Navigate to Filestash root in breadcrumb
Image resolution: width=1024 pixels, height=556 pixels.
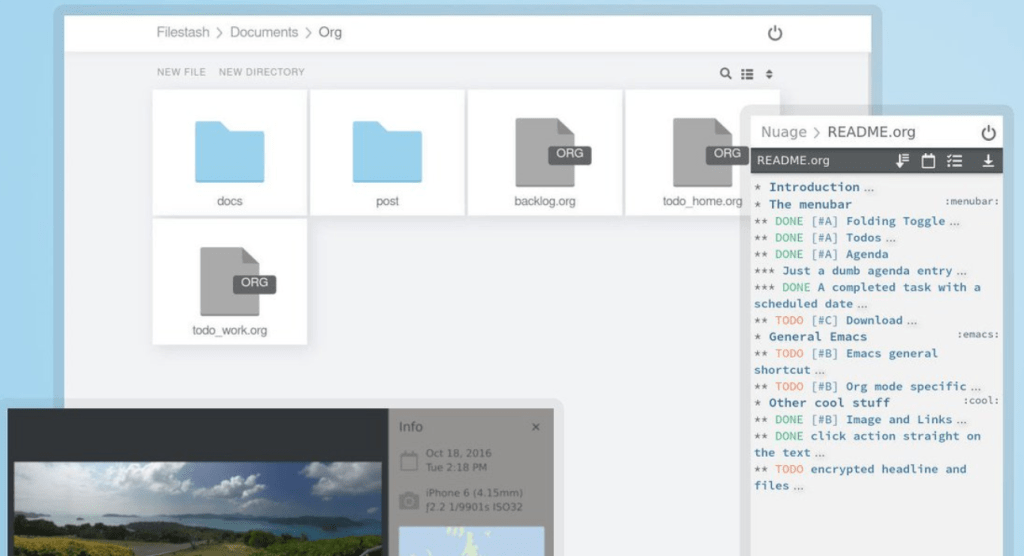[x=183, y=32]
